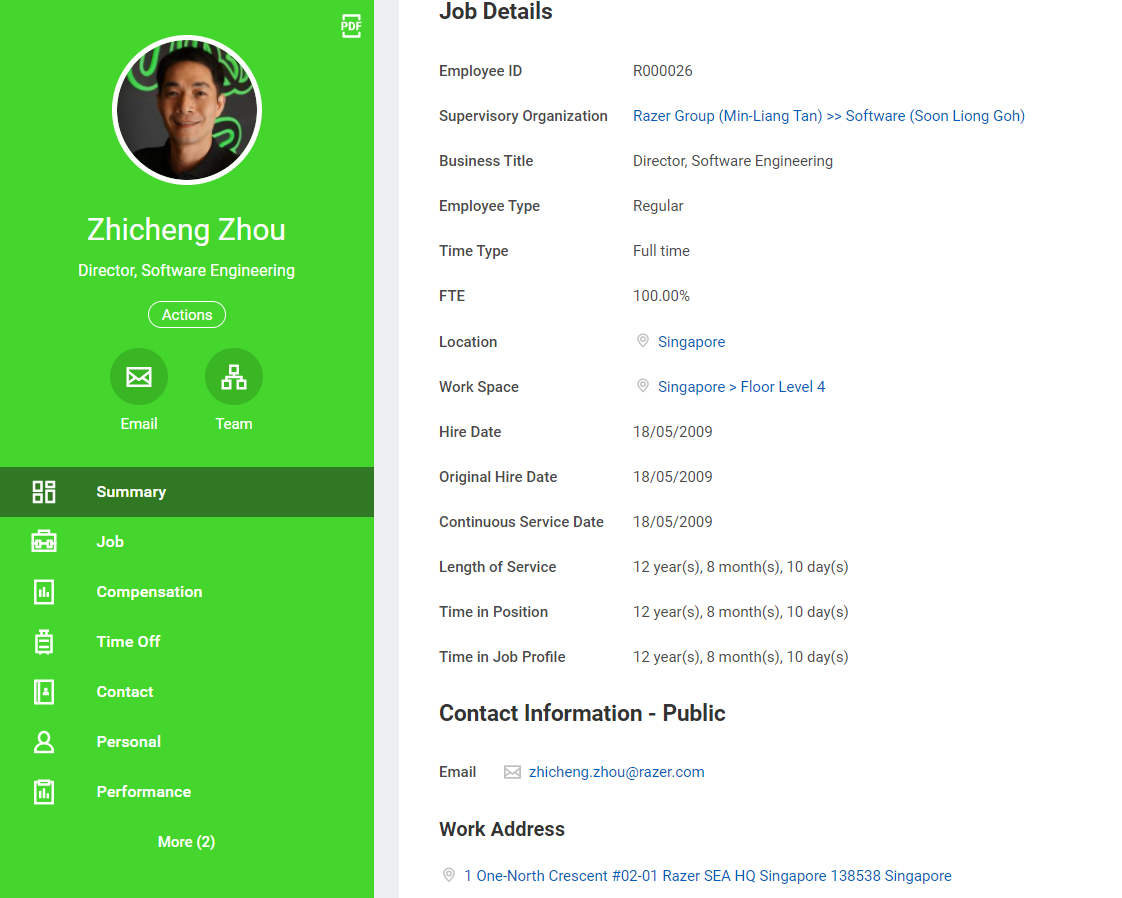
Task: Click the Summary dashboard icon
Action: click(x=44, y=492)
